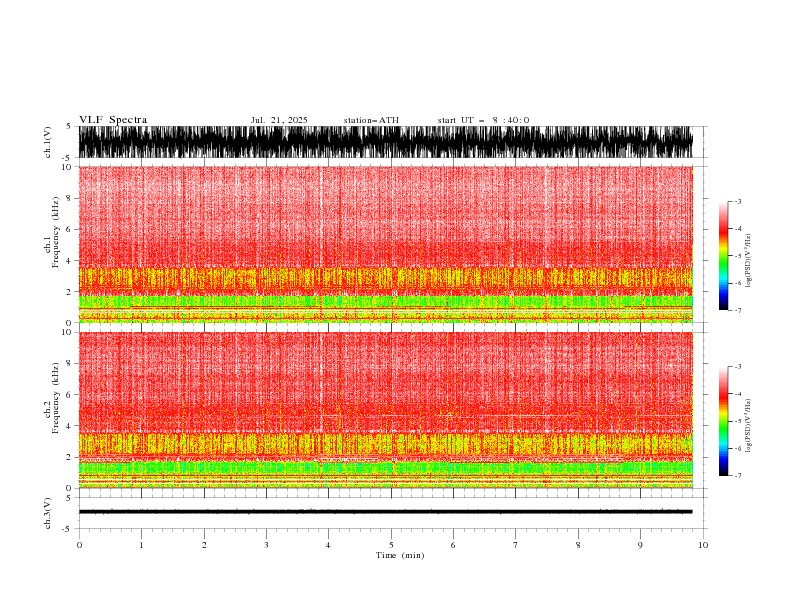Image resolution: width=792 pixels, height=612 pixels.
Task: Click the log(PSD) label beside ch.2 color bar
Action: pyautogui.click(x=748, y=425)
